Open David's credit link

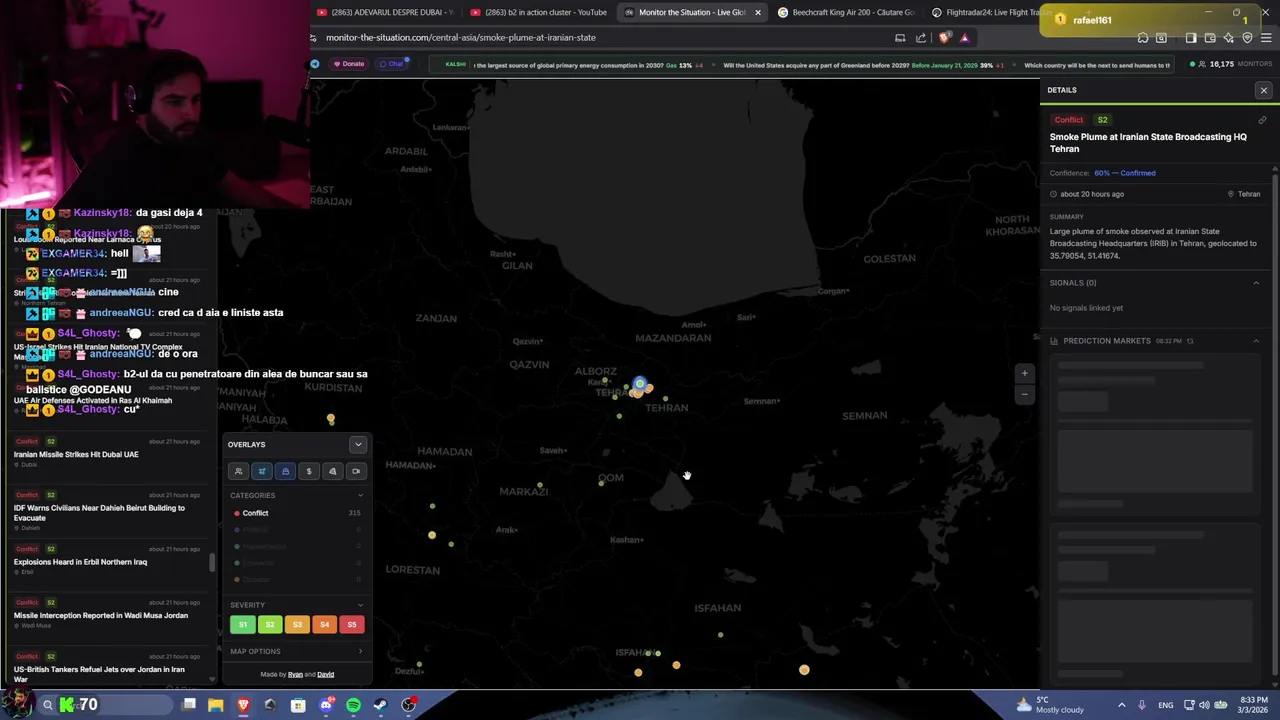pyautogui.click(x=326, y=674)
